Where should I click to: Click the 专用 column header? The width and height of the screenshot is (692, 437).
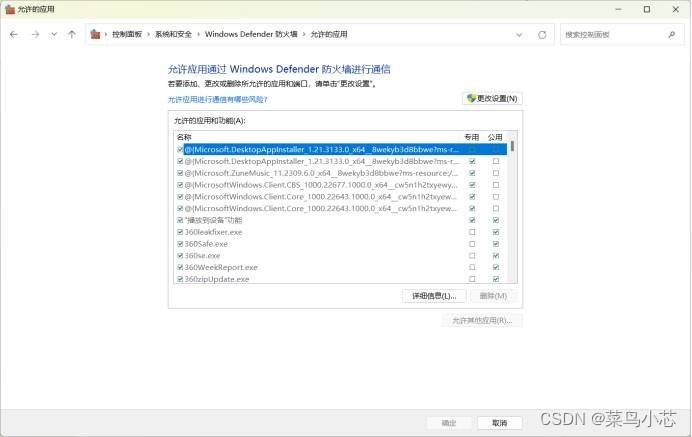pyautogui.click(x=472, y=137)
